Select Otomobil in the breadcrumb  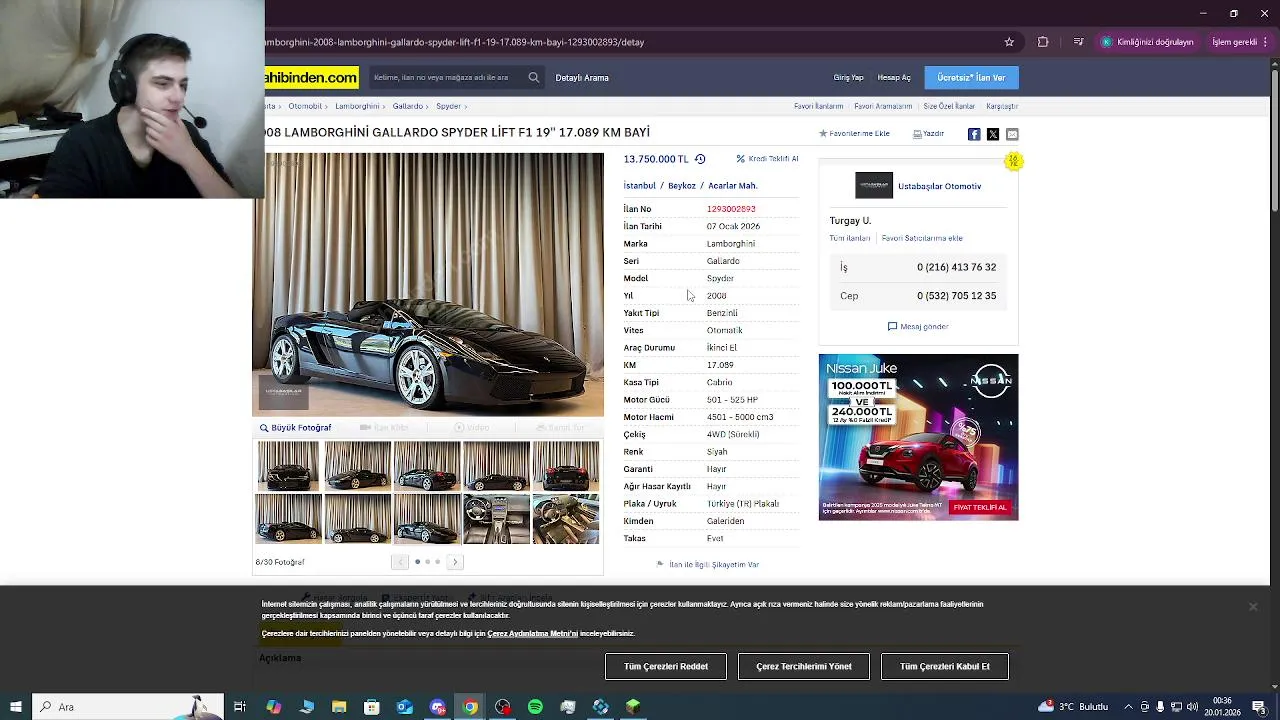305,106
